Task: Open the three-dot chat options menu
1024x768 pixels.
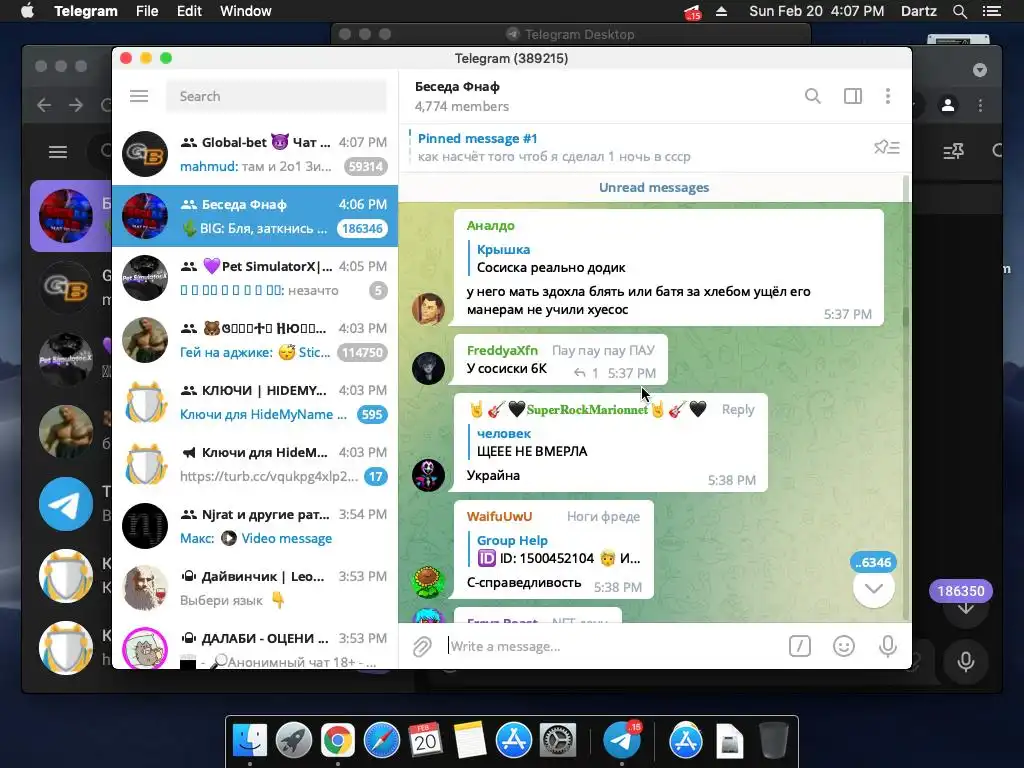Action: (888, 96)
